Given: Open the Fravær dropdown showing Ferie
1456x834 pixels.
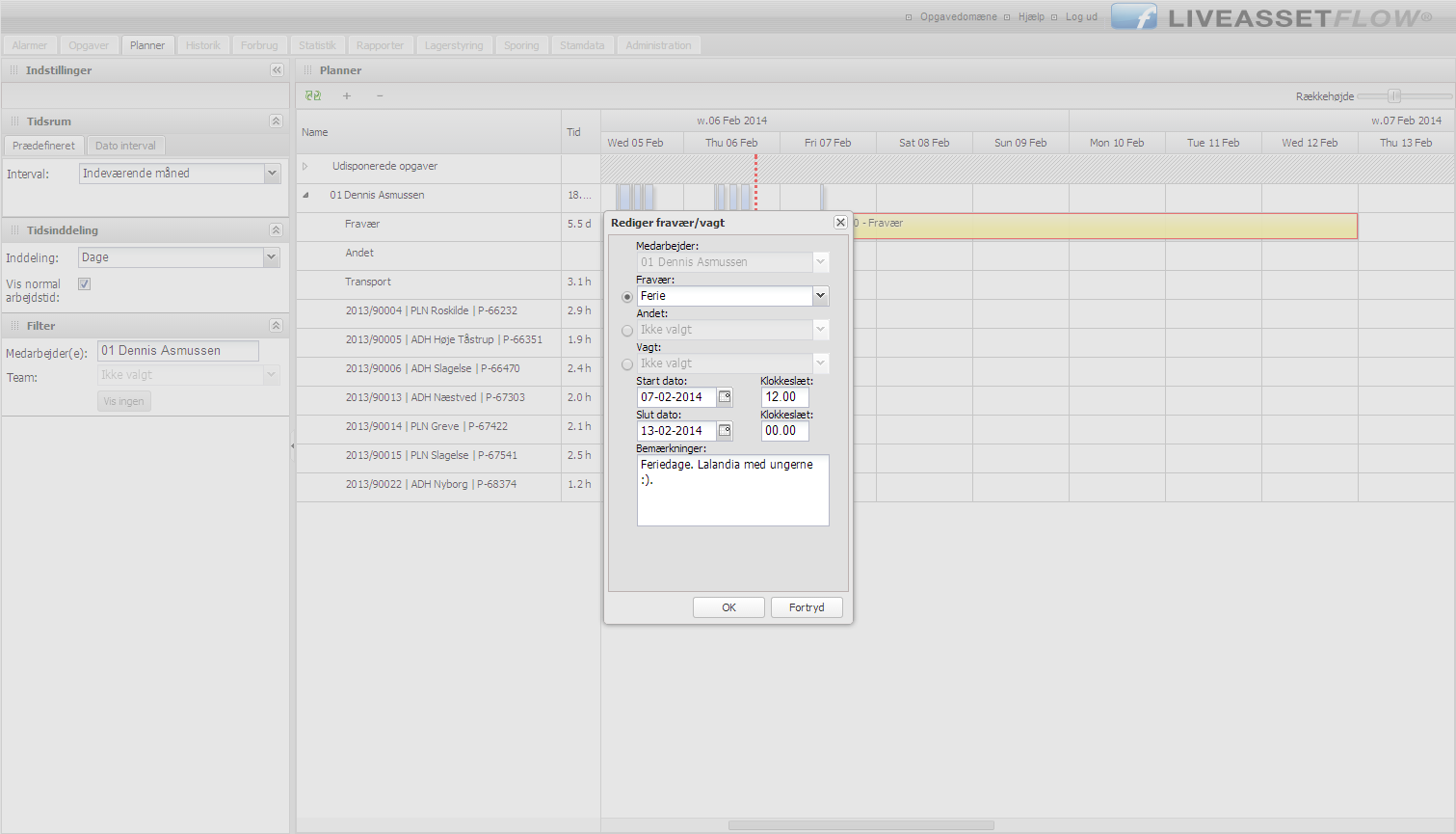Looking at the screenshot, I should [x=820, y=296].
